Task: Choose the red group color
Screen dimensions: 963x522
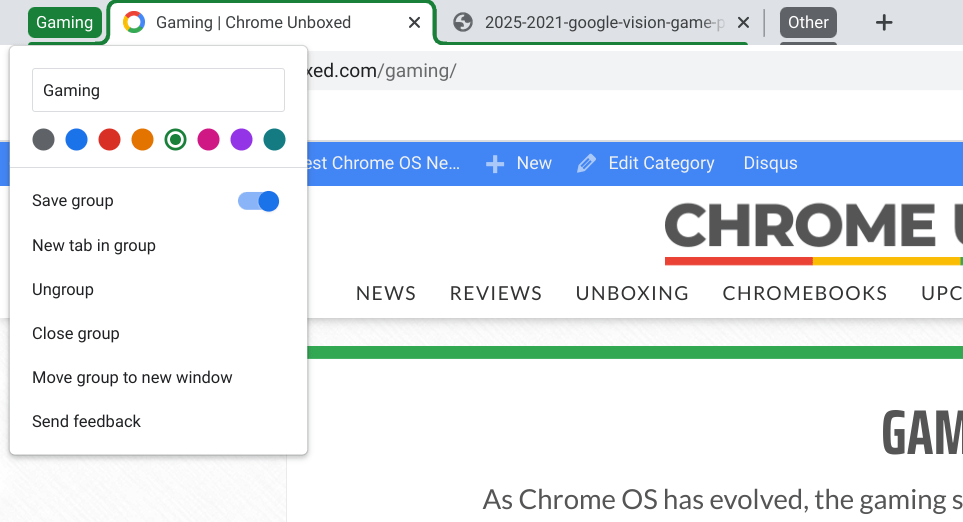Action: click(109, 139)
